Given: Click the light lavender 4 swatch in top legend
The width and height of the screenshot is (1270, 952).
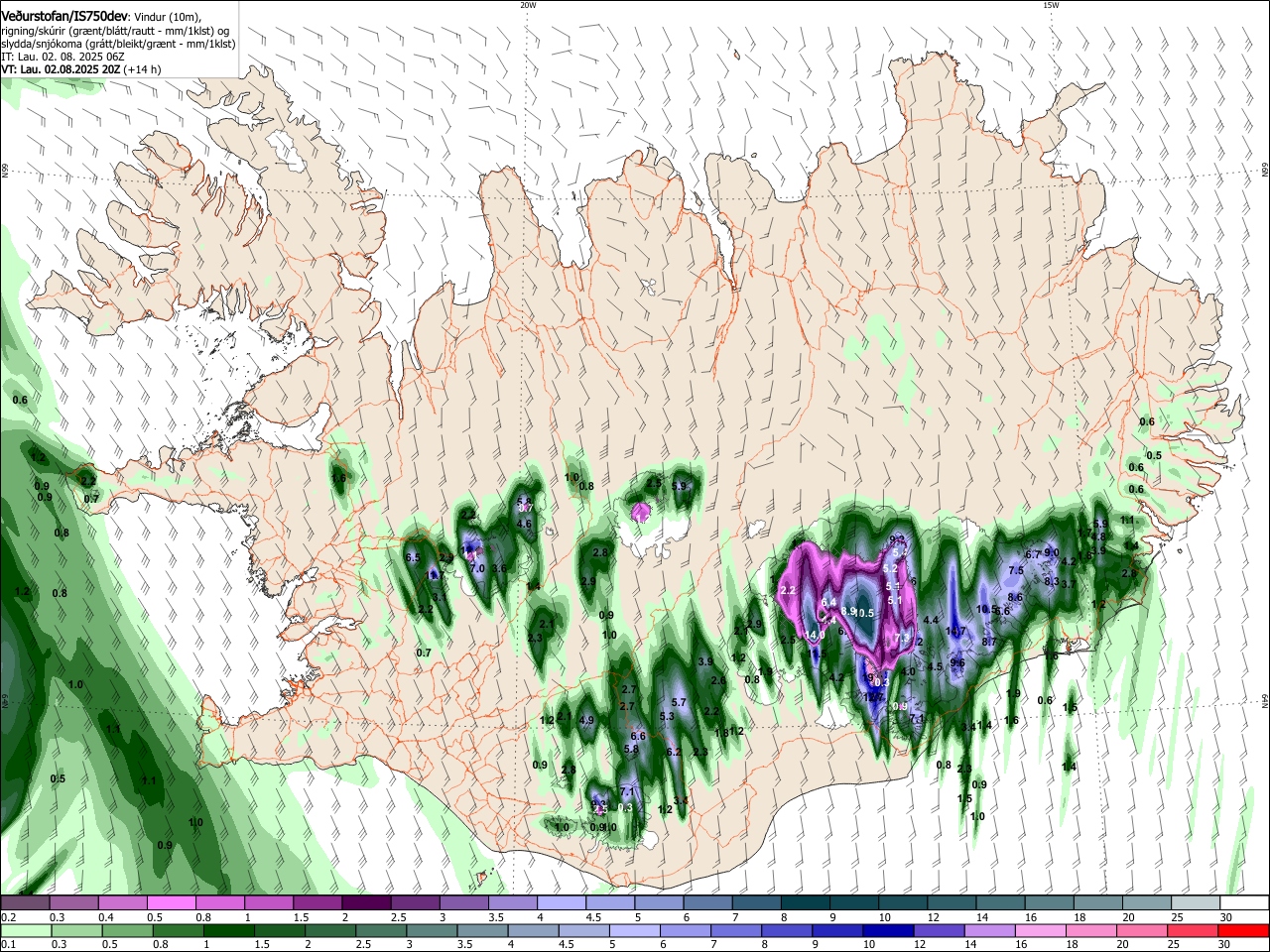Looking at the screenshot, I should (561, 903).
